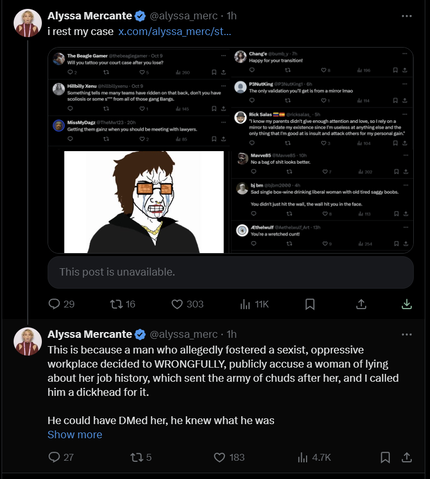This screenshot has width=430, height=479.
Task: Like the post with 303 likes
Action: click(187, 304)
